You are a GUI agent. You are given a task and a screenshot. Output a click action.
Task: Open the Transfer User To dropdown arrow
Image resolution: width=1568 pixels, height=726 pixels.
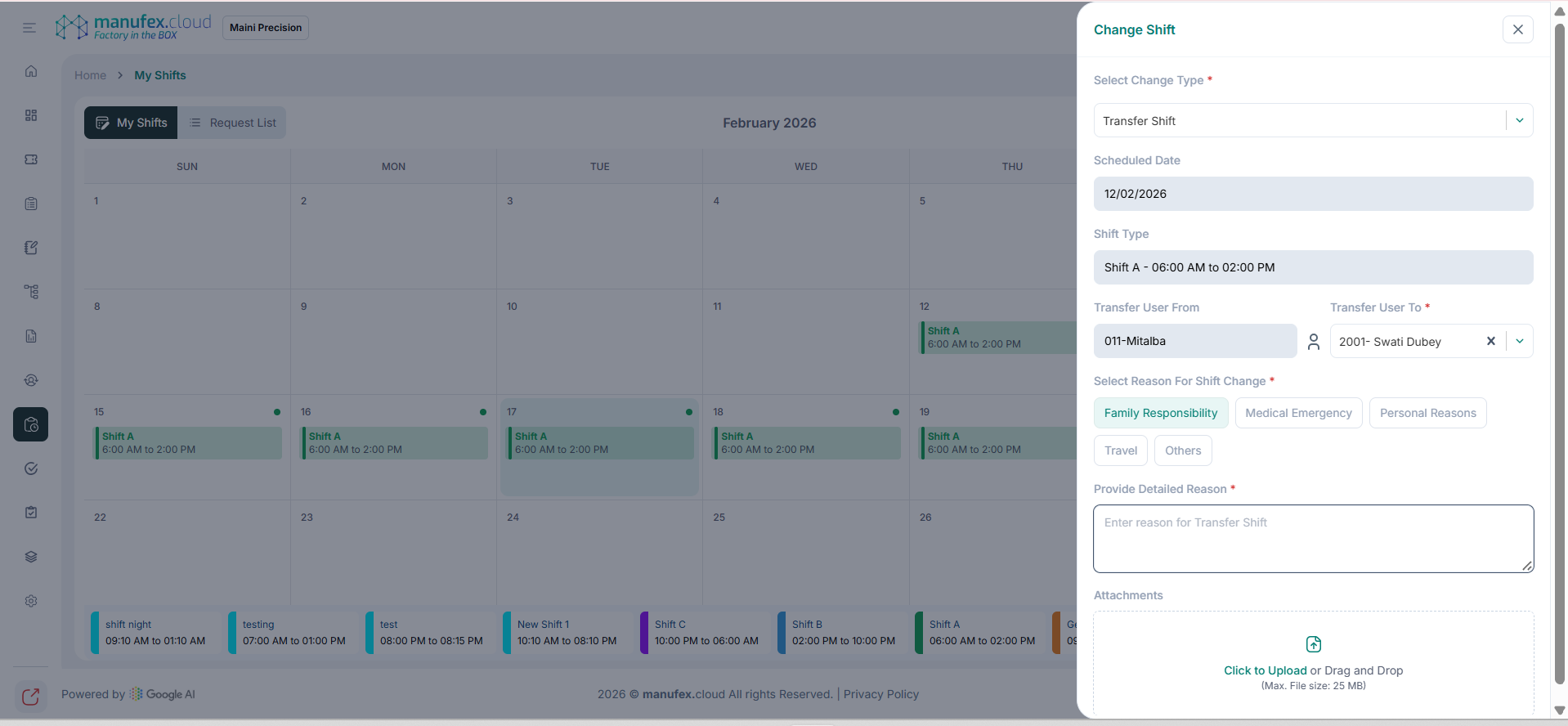tap(1519, 342)
